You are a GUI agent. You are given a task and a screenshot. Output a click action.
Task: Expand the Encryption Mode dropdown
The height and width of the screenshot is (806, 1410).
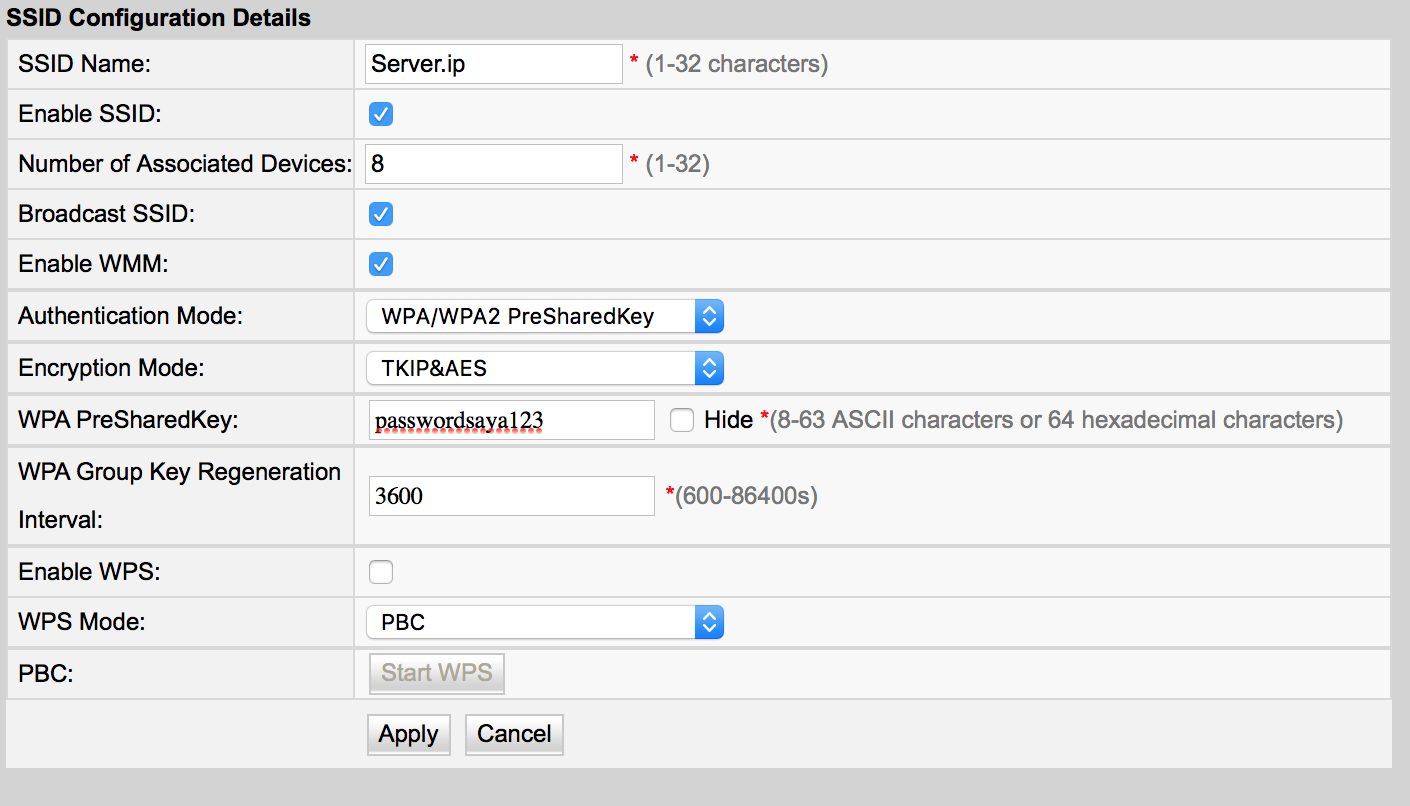tap(544, 368)
